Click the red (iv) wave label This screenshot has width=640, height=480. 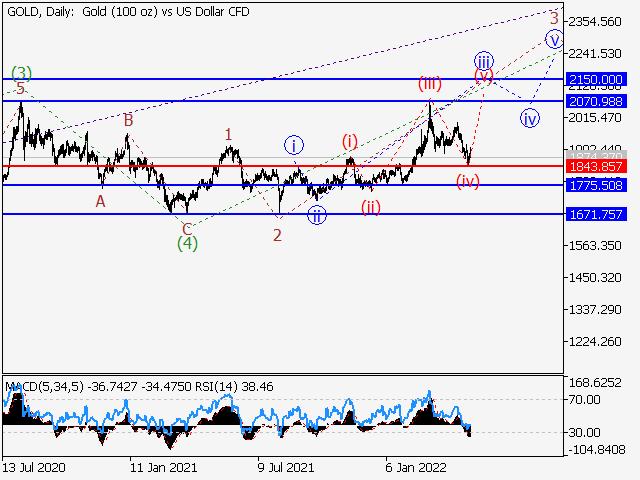(468, 181)
